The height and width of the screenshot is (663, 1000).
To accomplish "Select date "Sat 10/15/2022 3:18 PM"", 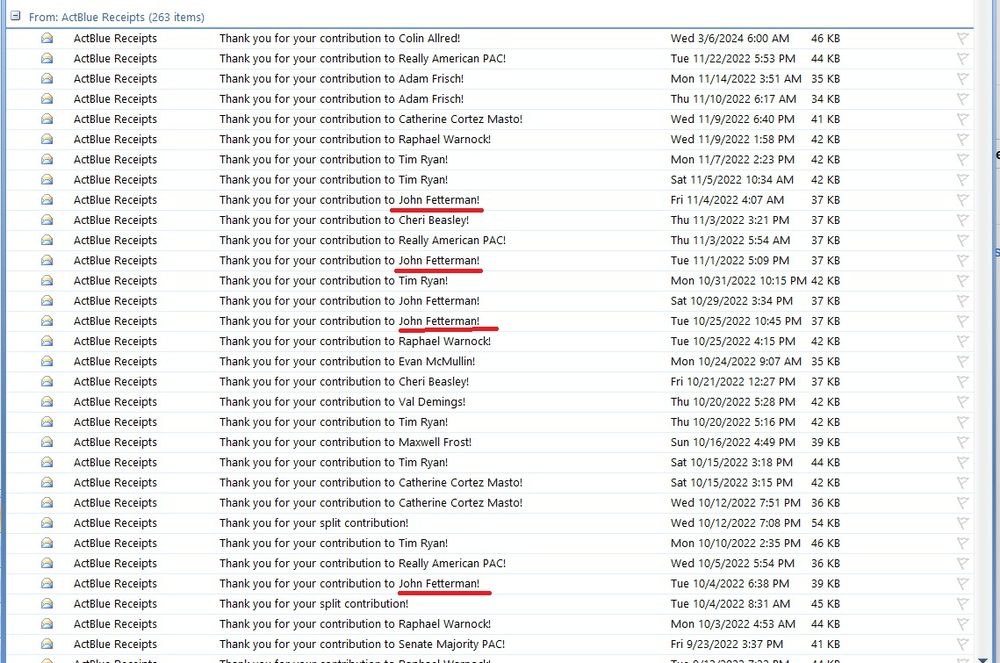I will 732,462.
